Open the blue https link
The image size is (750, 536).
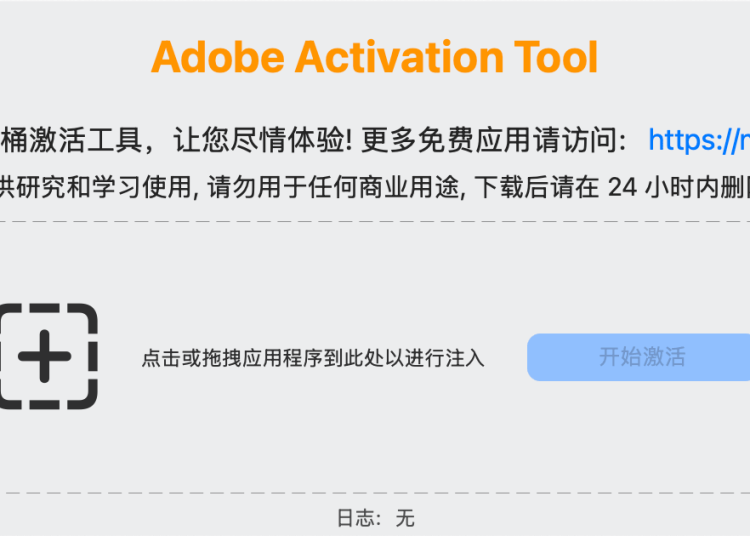pos(700,139)
